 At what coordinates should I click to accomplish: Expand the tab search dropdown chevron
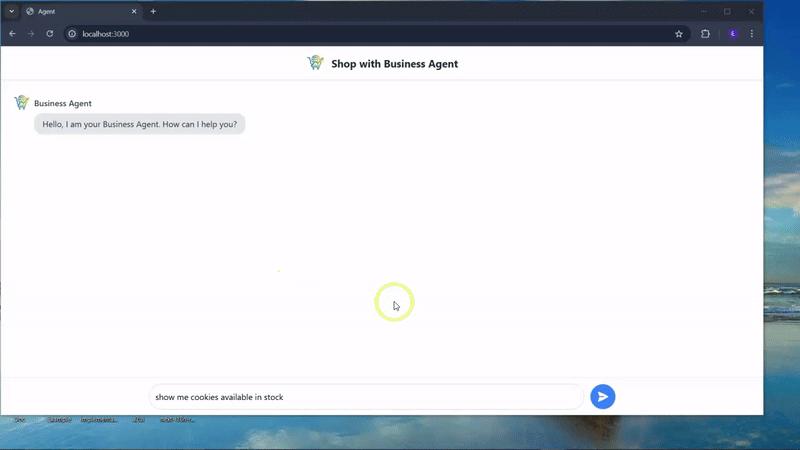[x=11, y=11]
